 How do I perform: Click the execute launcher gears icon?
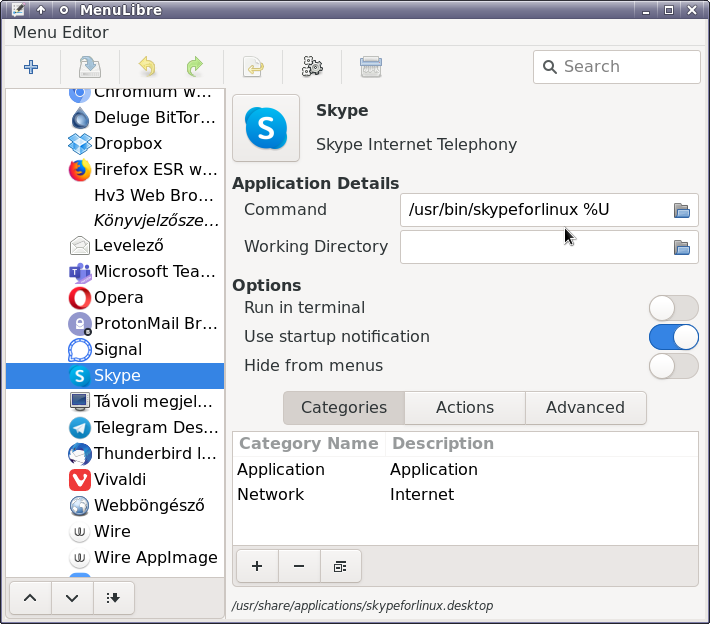click(312, 67)
